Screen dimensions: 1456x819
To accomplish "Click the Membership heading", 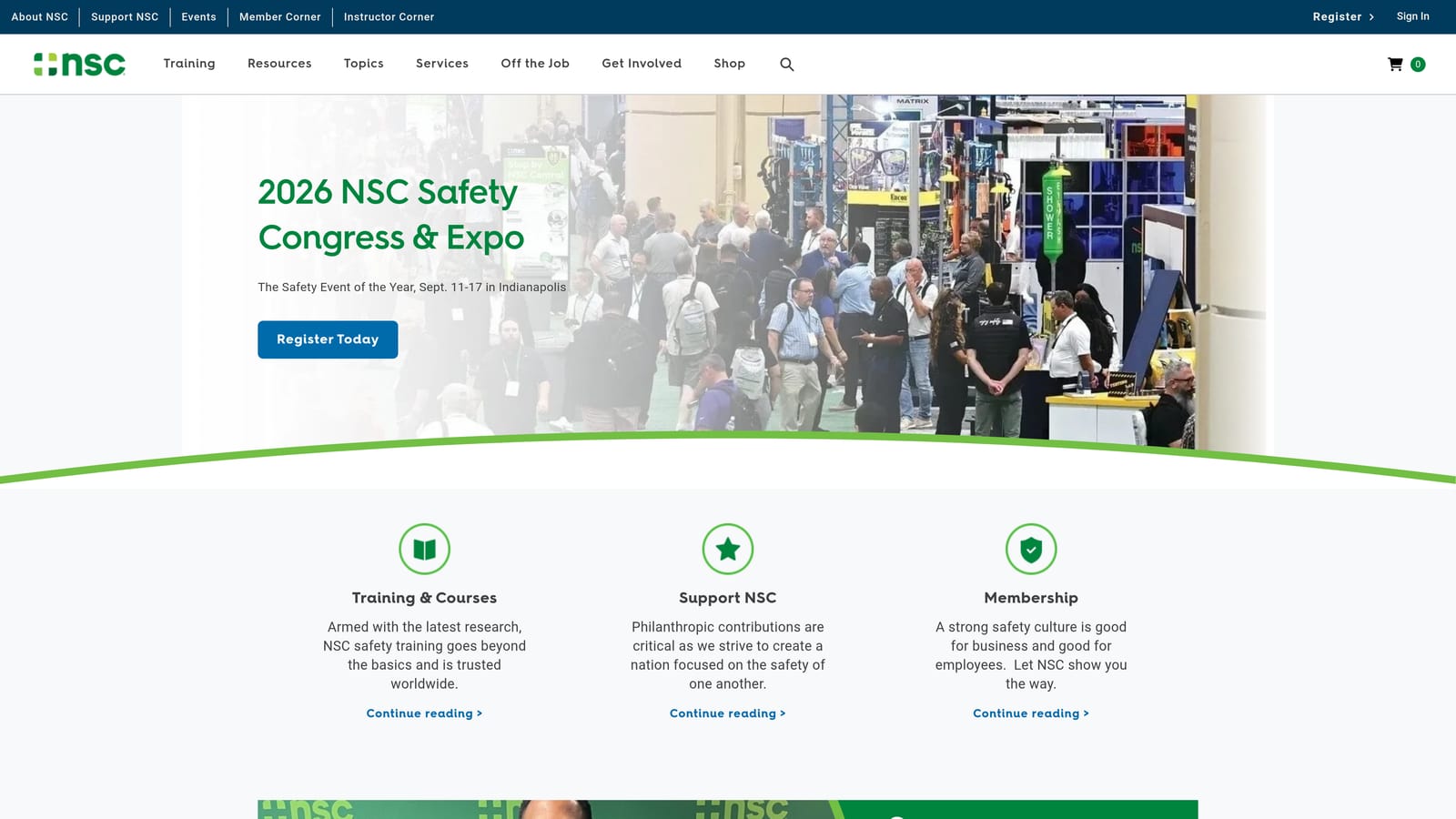I will 1031,598.
